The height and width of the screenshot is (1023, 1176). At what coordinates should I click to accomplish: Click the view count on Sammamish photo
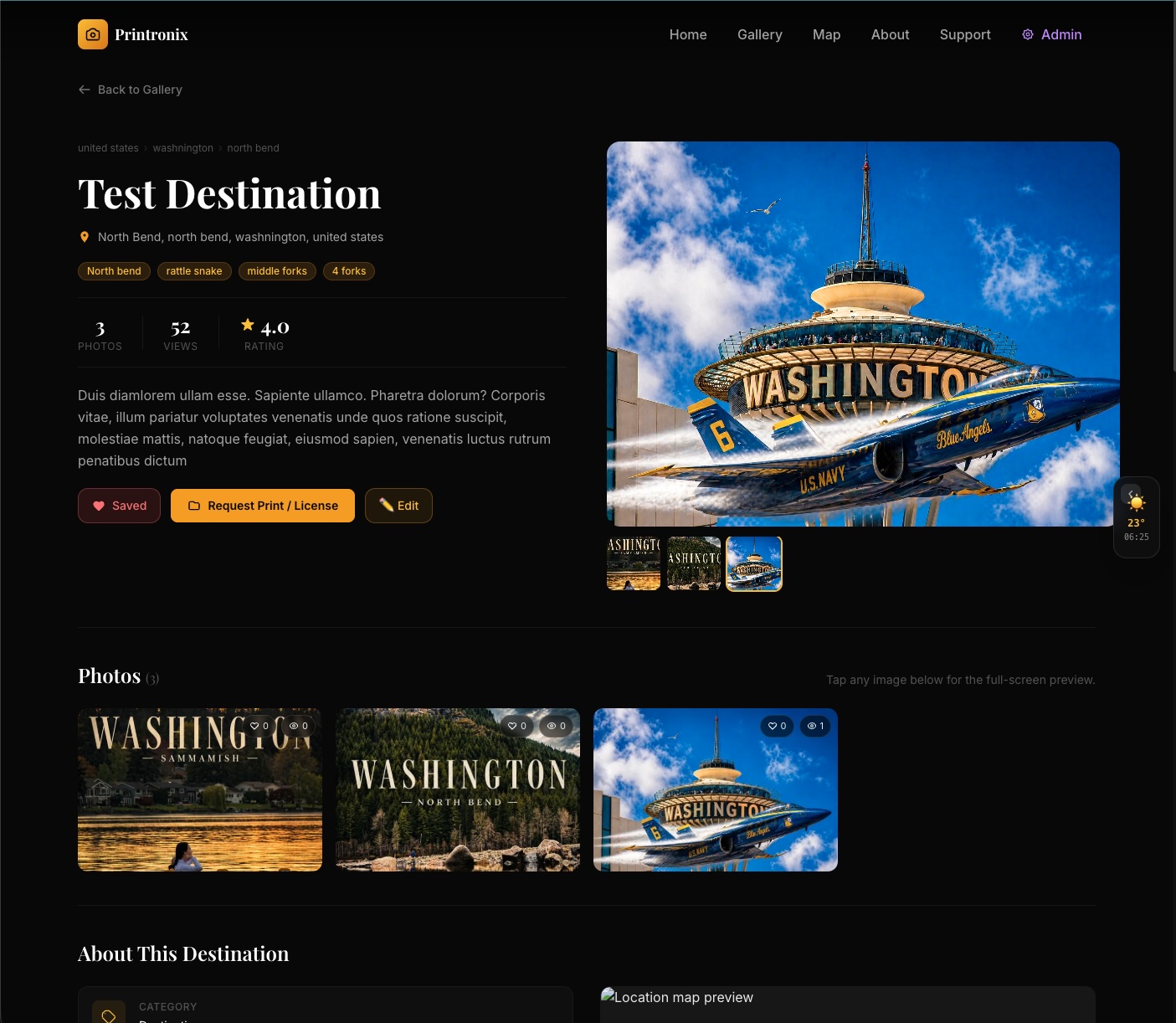(x=299, y=726)
